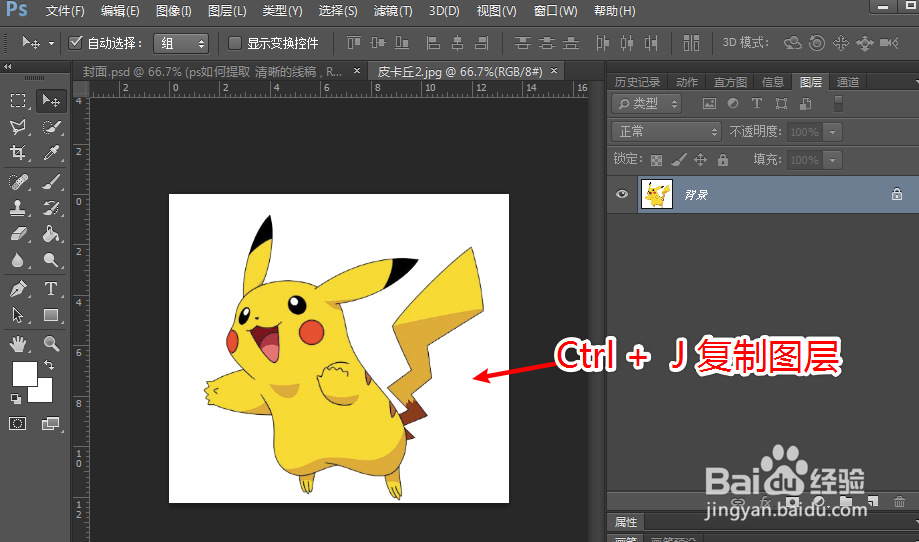Viewport: 919px width, 542px height.
Task: Select the History Brush tool
Action: 51,207
